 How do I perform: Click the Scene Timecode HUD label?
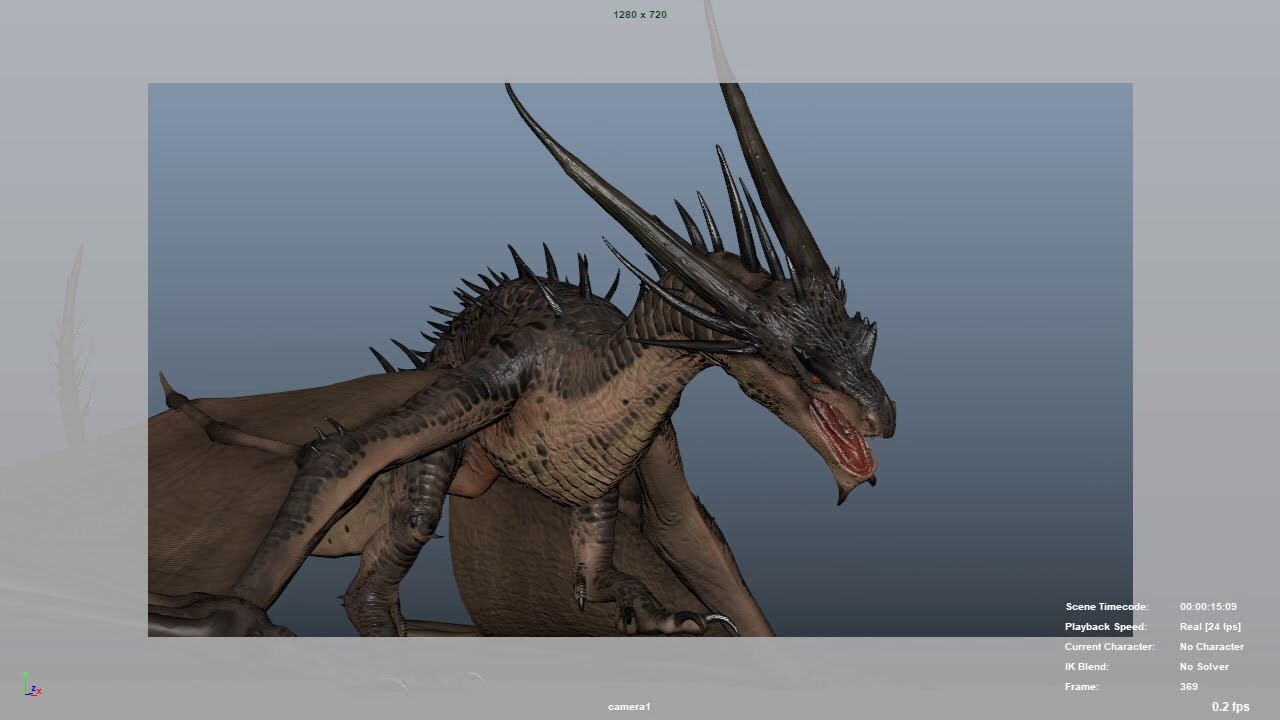[x=1107, y=606]
